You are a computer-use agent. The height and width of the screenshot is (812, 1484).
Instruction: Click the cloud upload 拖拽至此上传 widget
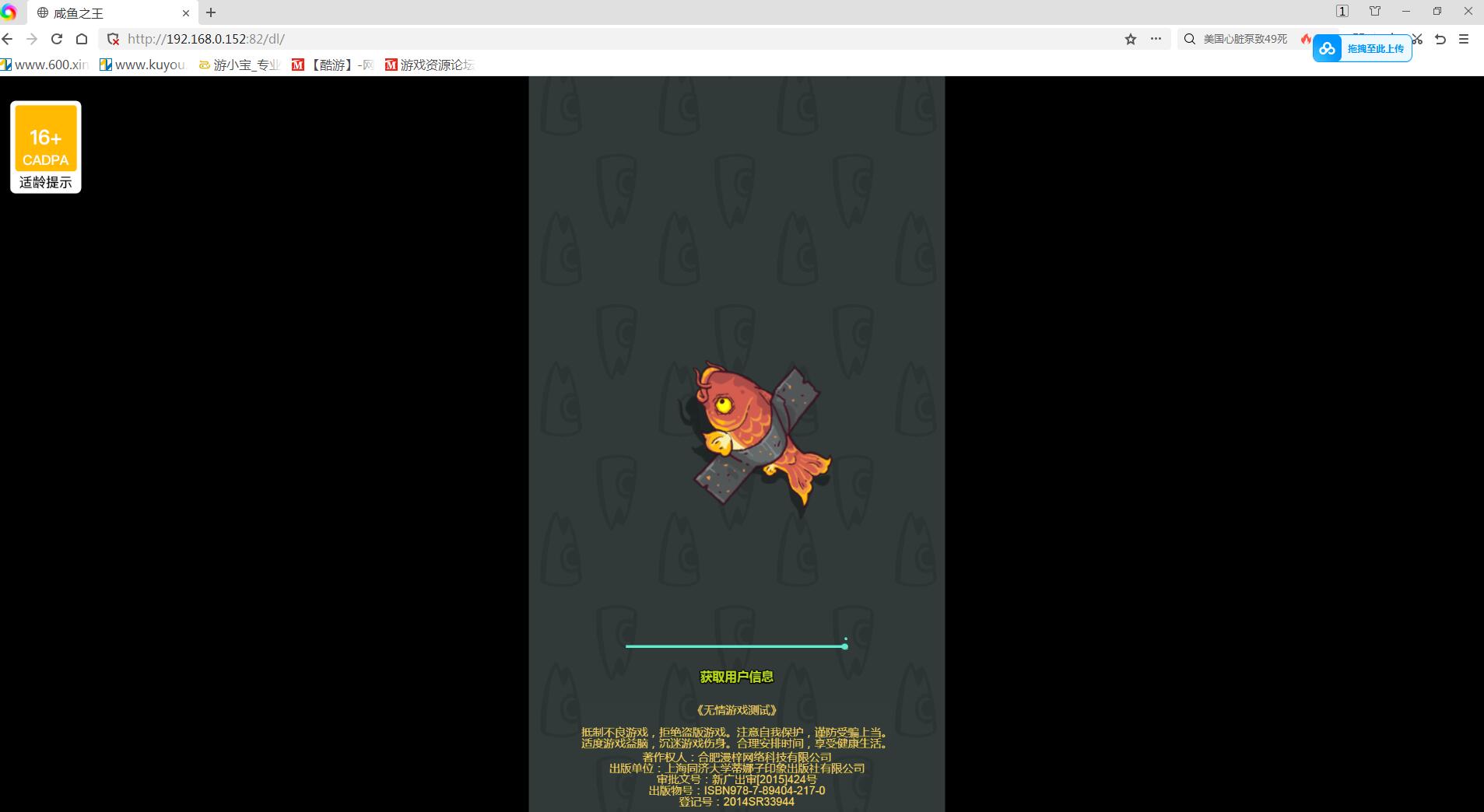pos(1362,48)
